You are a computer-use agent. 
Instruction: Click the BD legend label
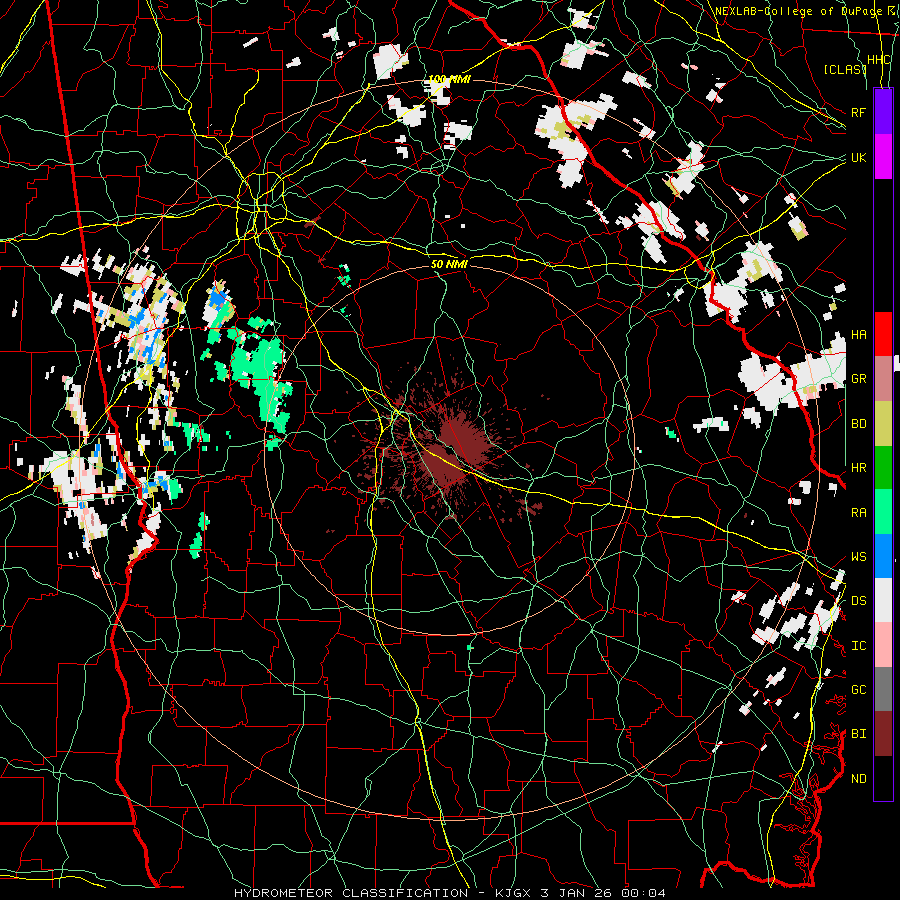pos(858,424)
